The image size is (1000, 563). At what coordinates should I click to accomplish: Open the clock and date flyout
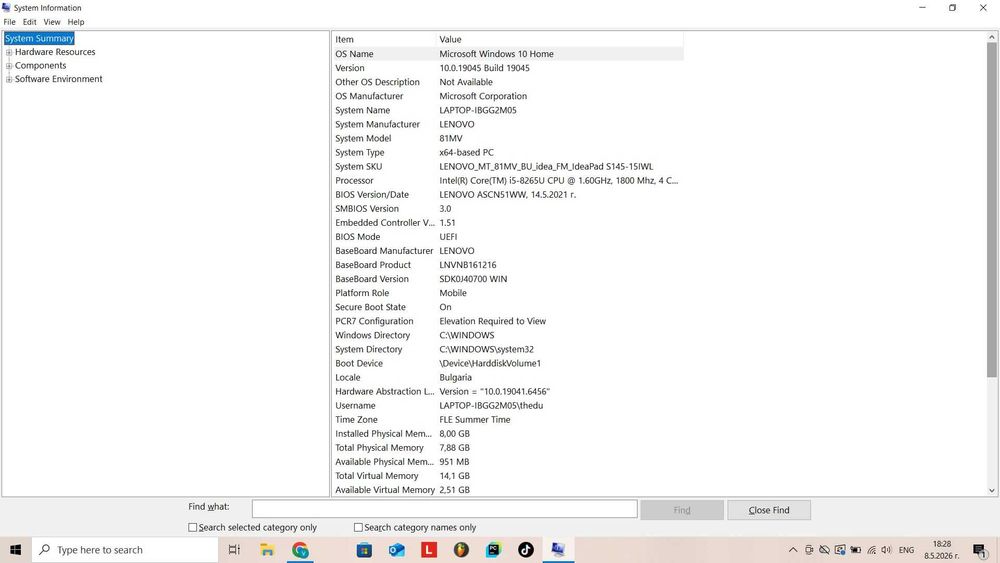tap(942, 550)
